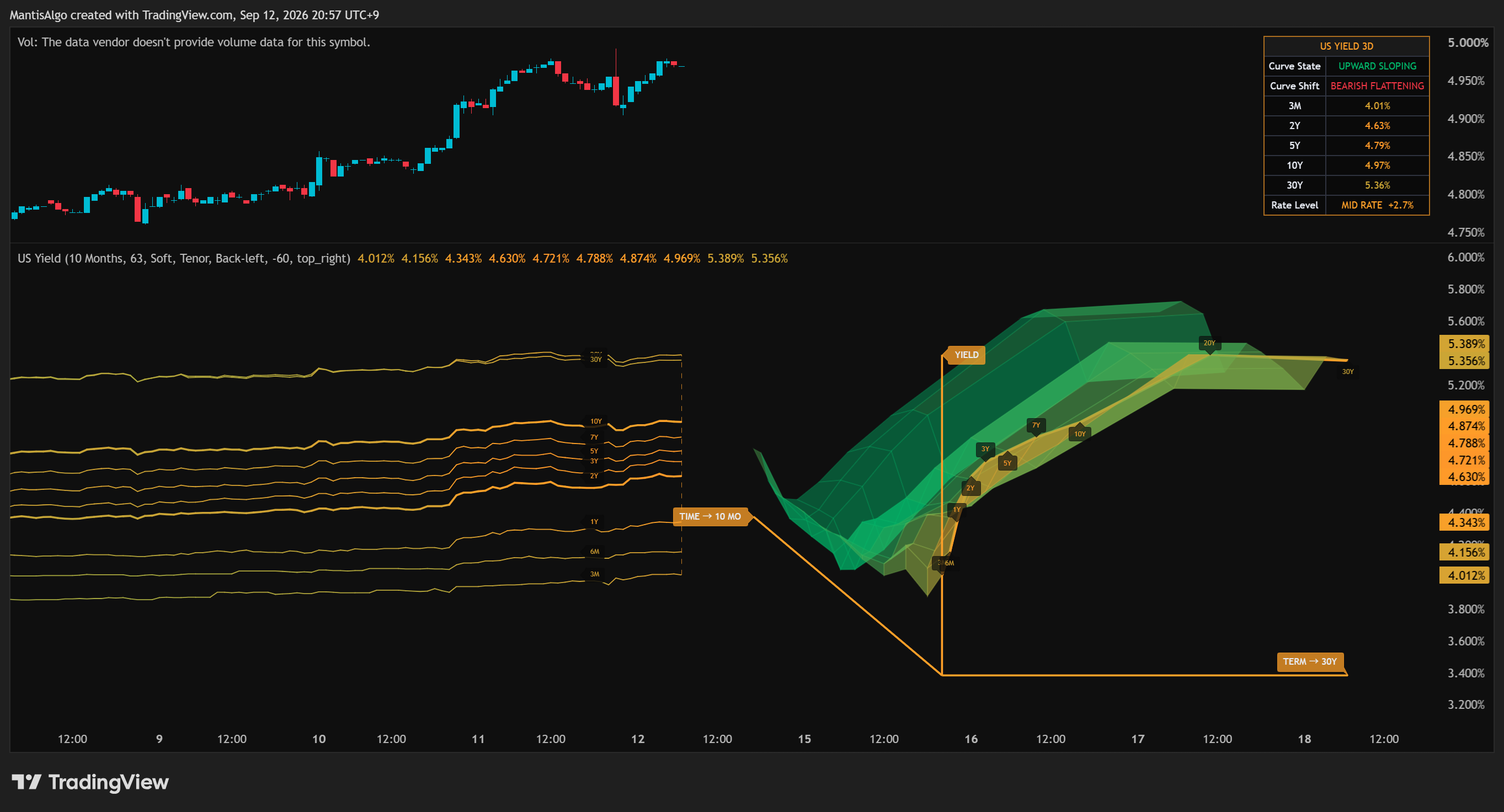Click the UPWARD SLOPING curve state cell

pyautogui.click(x=1377, y=66)
